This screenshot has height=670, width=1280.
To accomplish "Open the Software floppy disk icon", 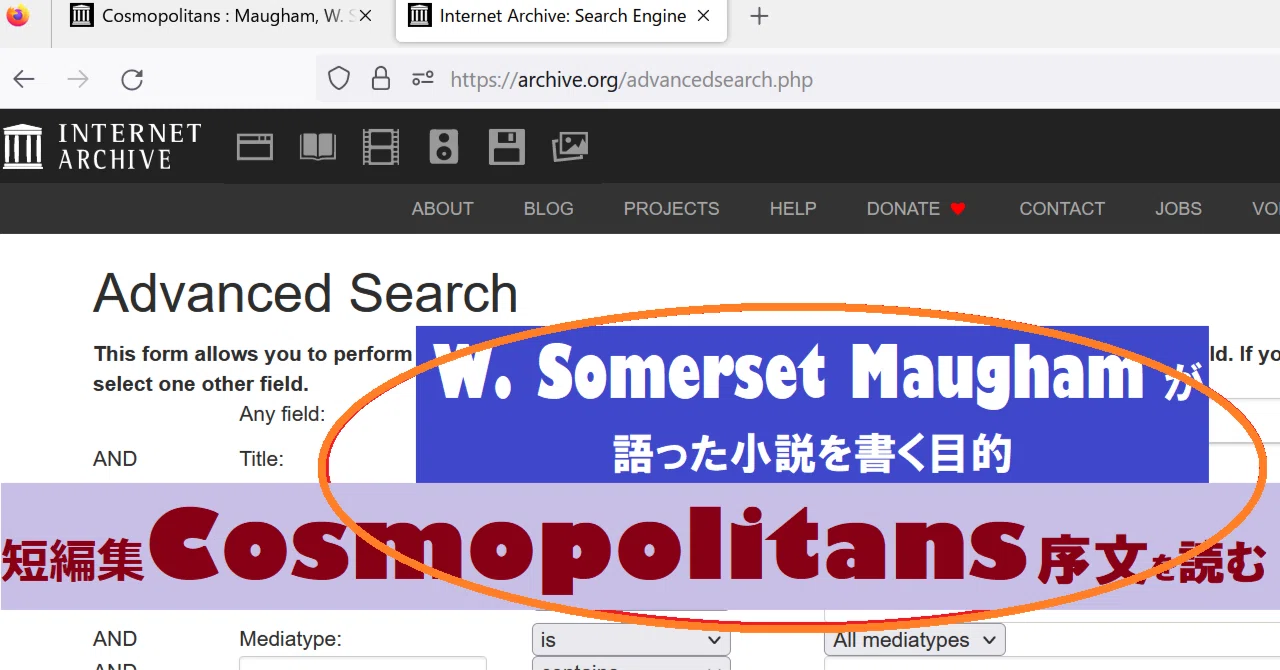I will point(506,147).
